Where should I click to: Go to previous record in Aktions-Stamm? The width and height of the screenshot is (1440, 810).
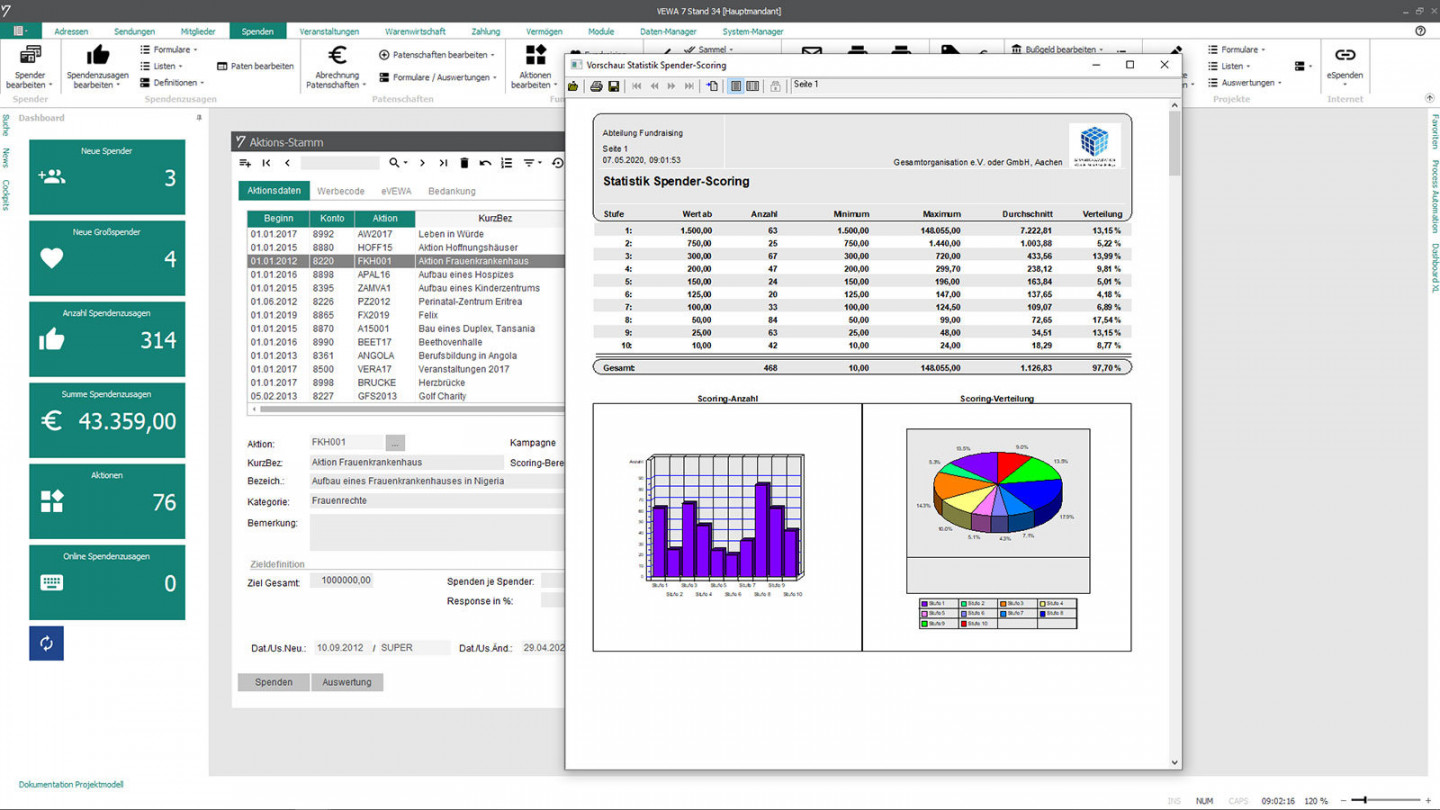pos(287,163)
